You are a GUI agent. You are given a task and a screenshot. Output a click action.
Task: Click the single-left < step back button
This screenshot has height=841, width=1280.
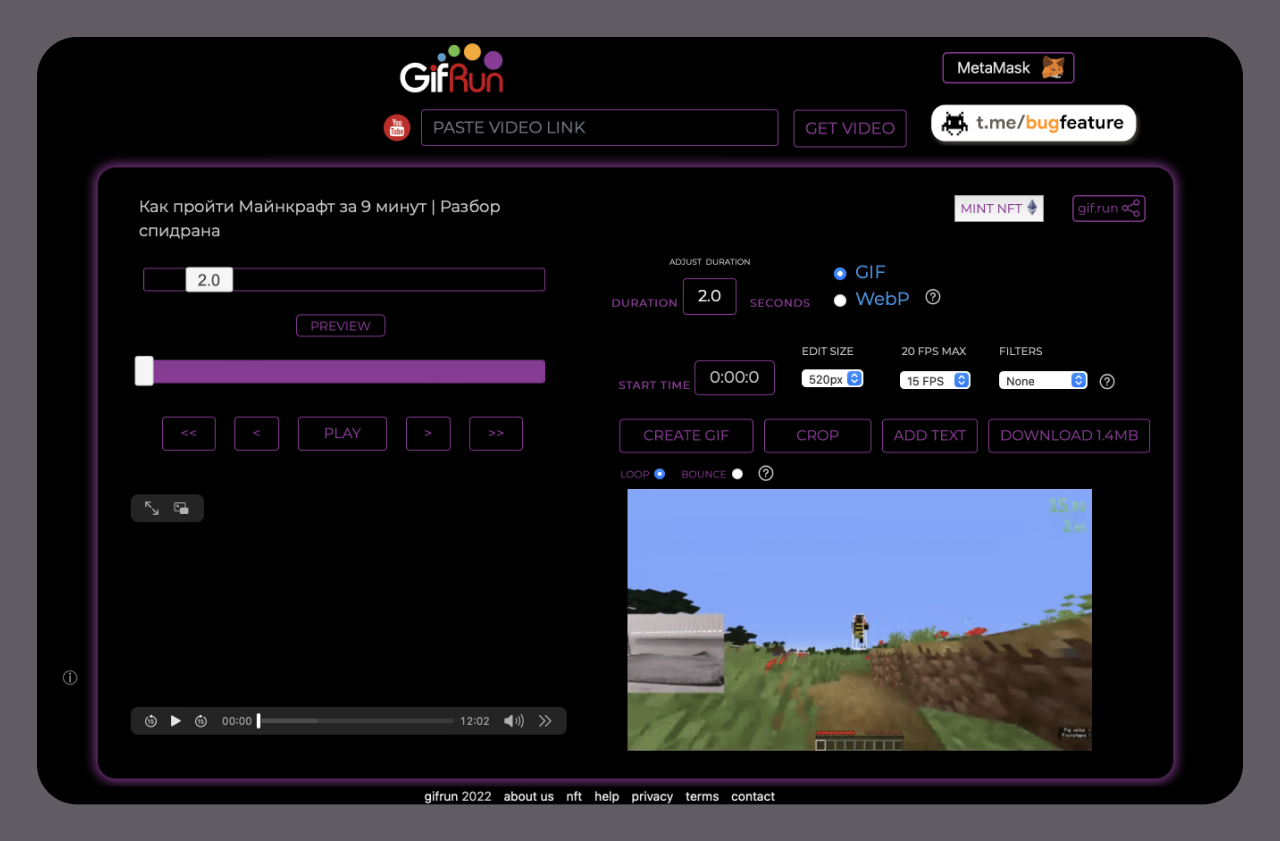click(x=257, y=433)
